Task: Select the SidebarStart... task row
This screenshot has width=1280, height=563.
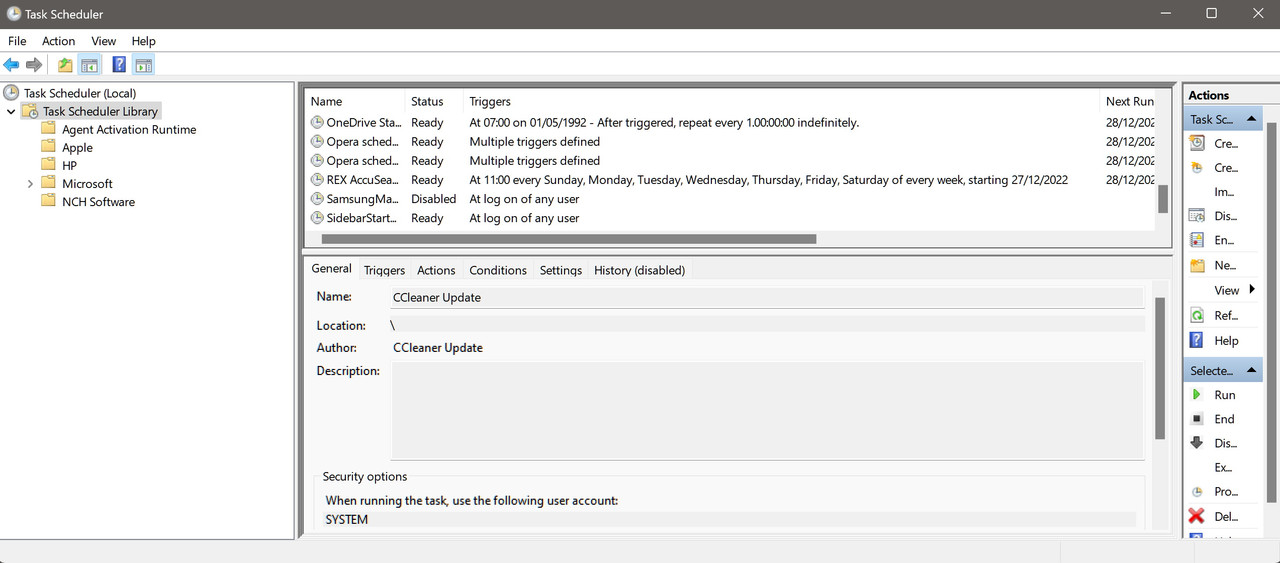Action: coord(731,218)
